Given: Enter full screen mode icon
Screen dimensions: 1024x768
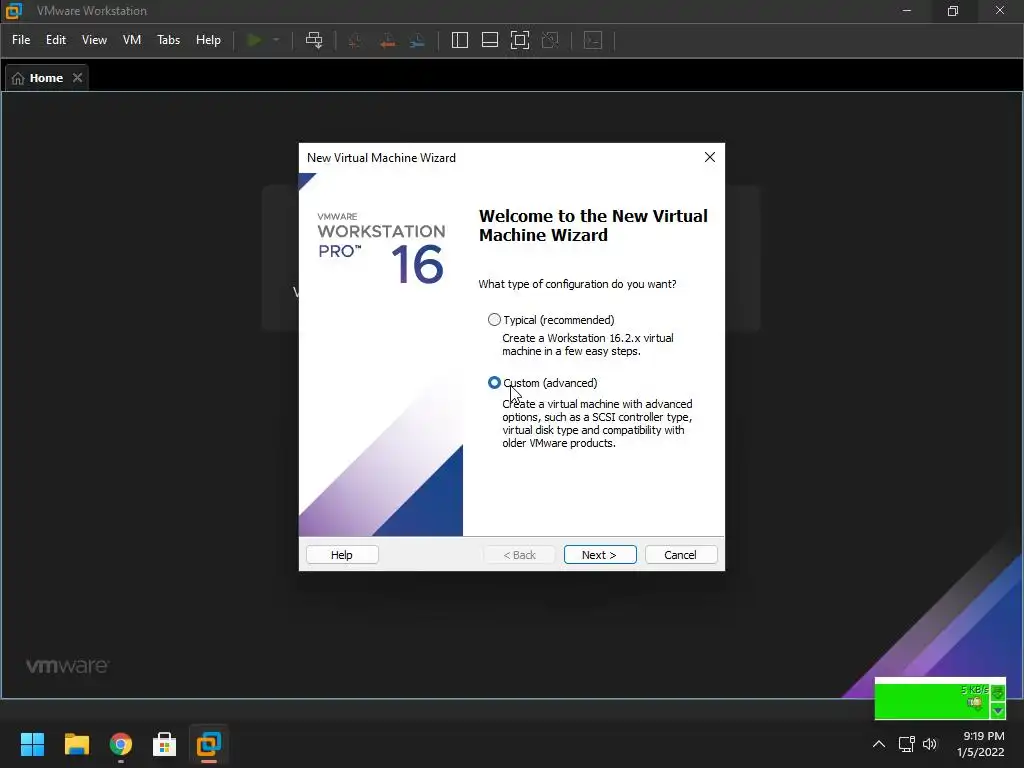Looking at the screenshot, I should point(520,40).
